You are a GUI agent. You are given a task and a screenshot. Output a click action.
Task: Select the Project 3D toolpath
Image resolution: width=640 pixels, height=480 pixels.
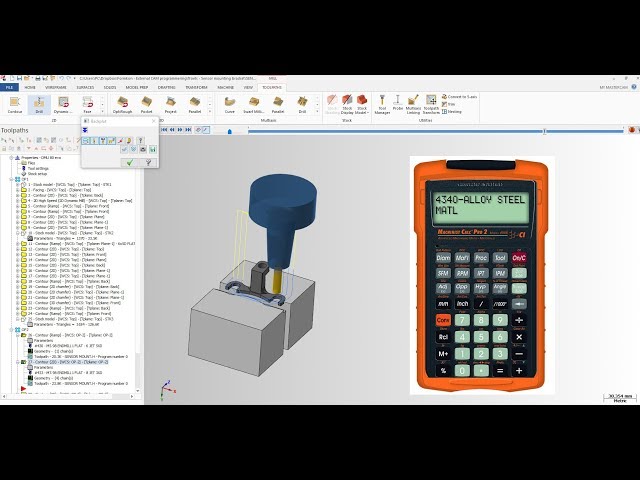171,104
